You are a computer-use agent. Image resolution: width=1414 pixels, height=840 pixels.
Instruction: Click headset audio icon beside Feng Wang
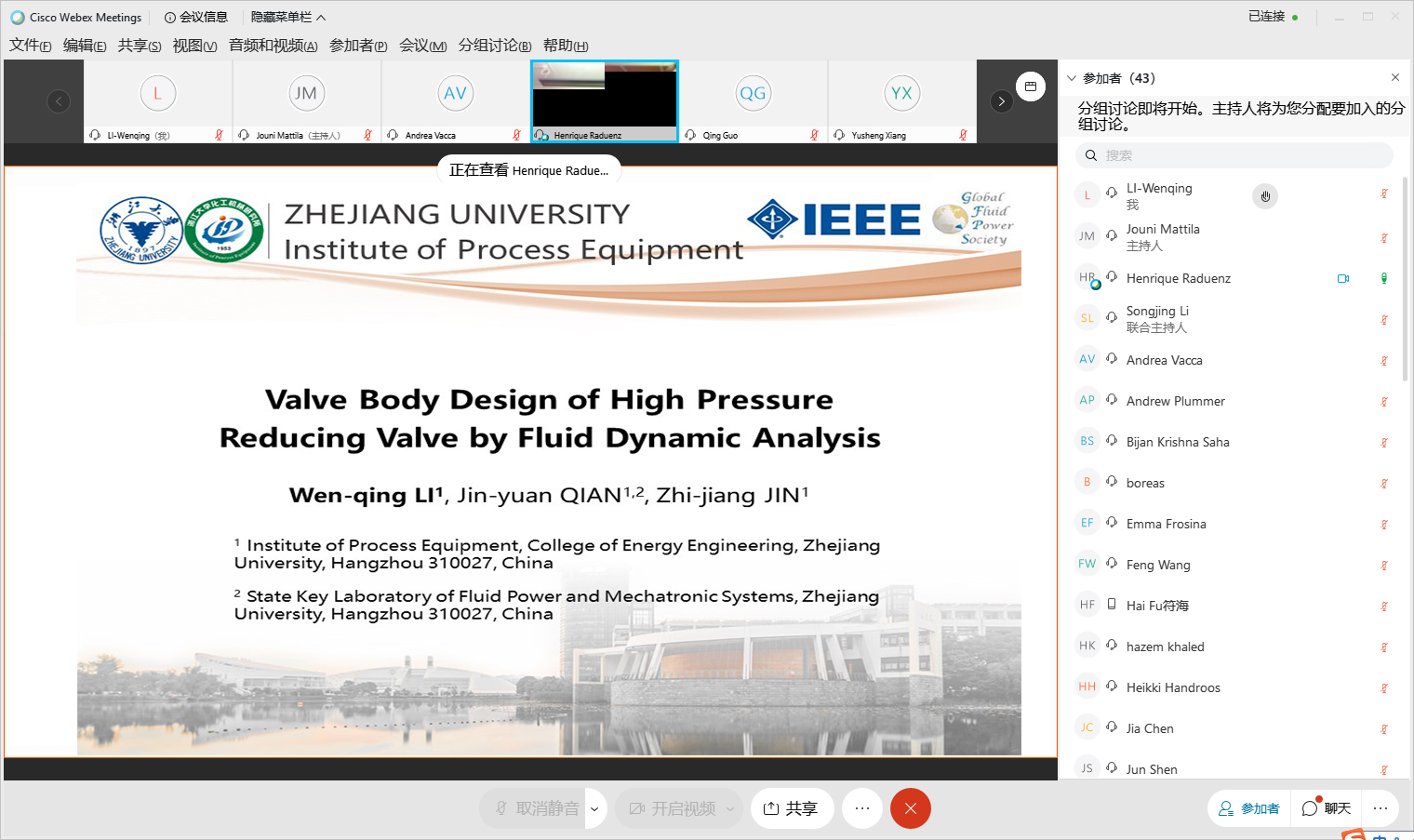point(1112,563)
